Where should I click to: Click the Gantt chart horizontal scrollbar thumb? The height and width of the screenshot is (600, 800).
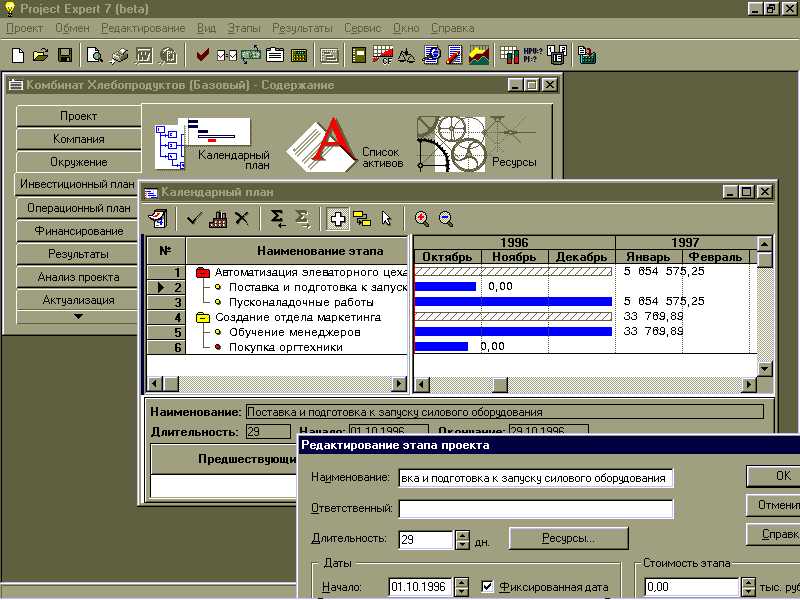pyautogui.click(x=499, y=384)
